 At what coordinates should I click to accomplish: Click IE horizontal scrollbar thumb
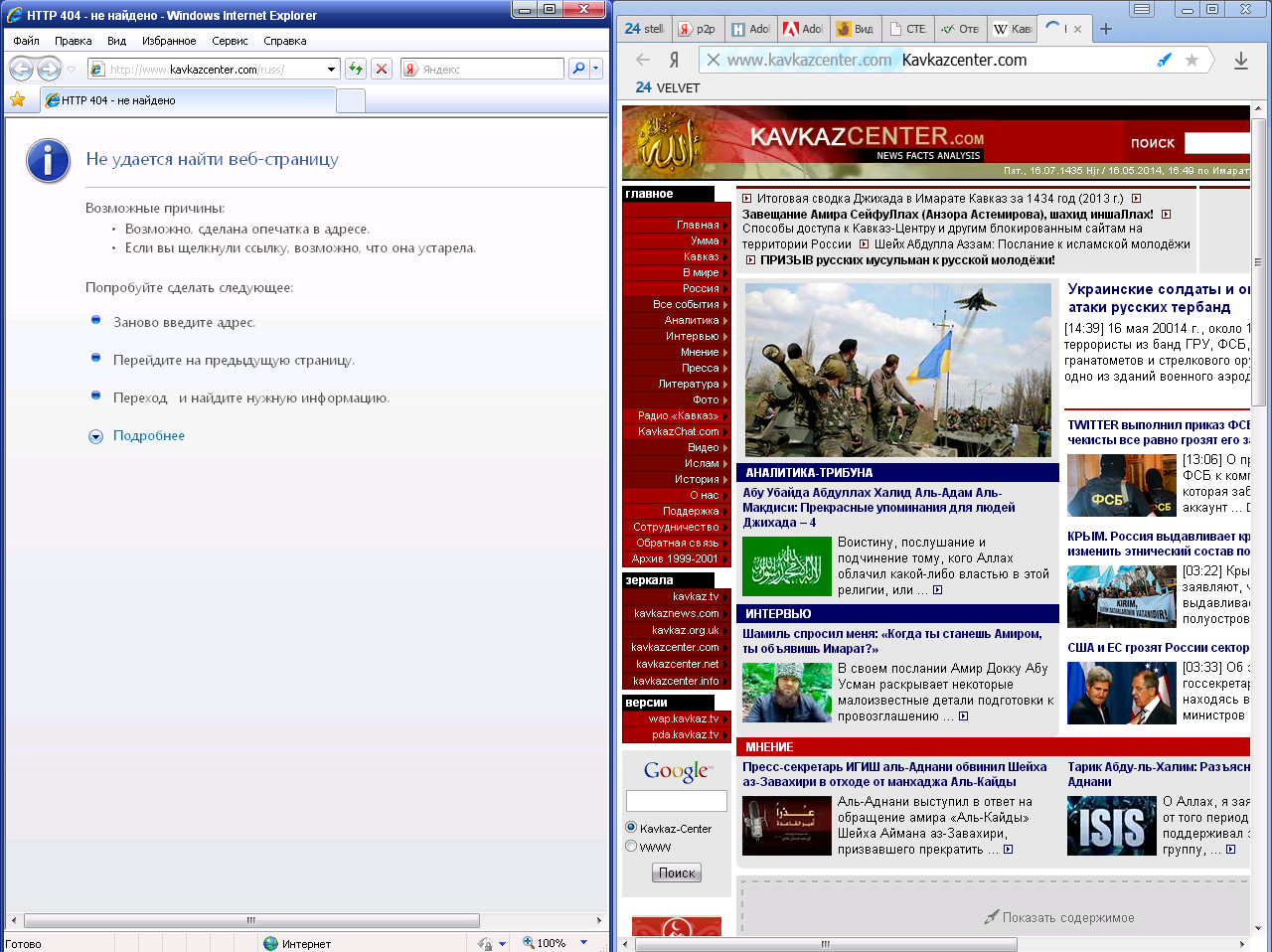point(251,920)
